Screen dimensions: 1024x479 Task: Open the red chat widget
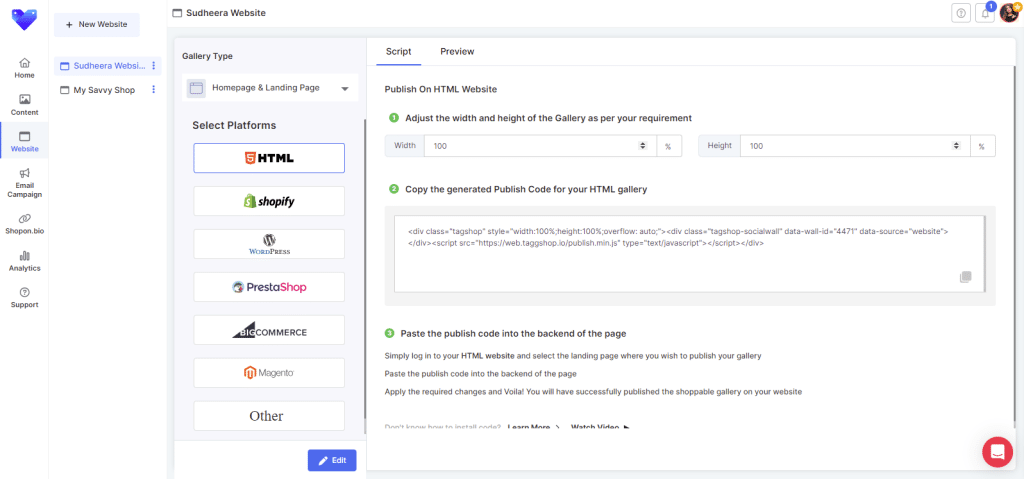point(997,452)
